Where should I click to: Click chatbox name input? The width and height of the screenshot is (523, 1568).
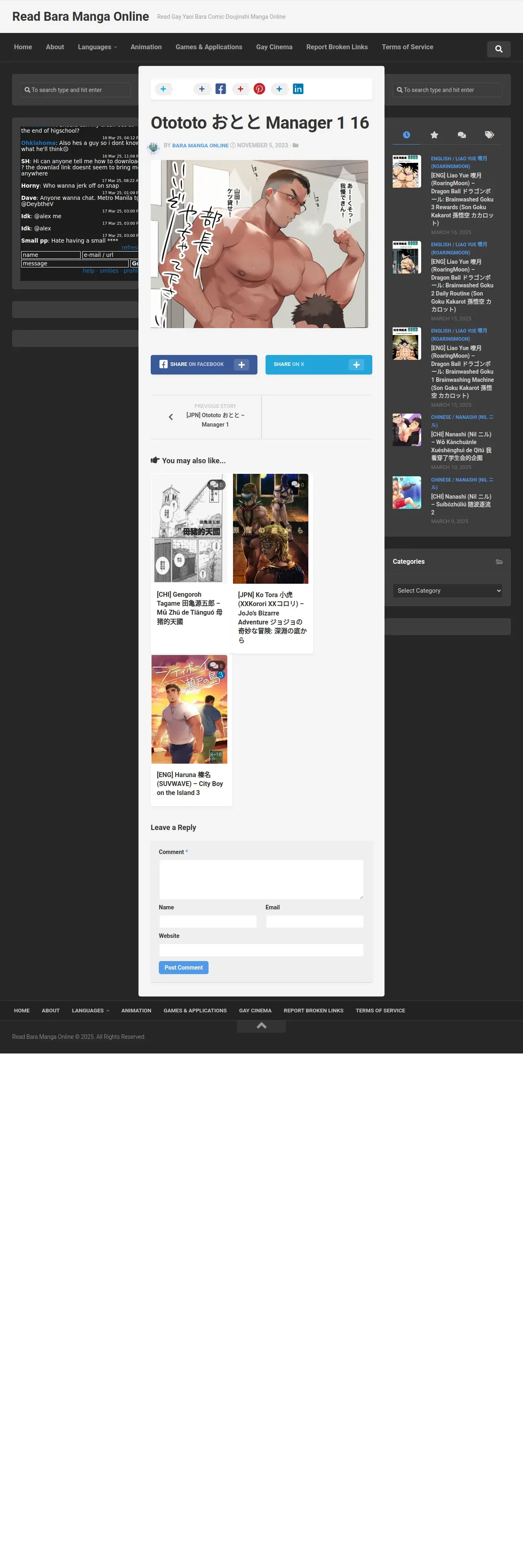coord(51,255)
